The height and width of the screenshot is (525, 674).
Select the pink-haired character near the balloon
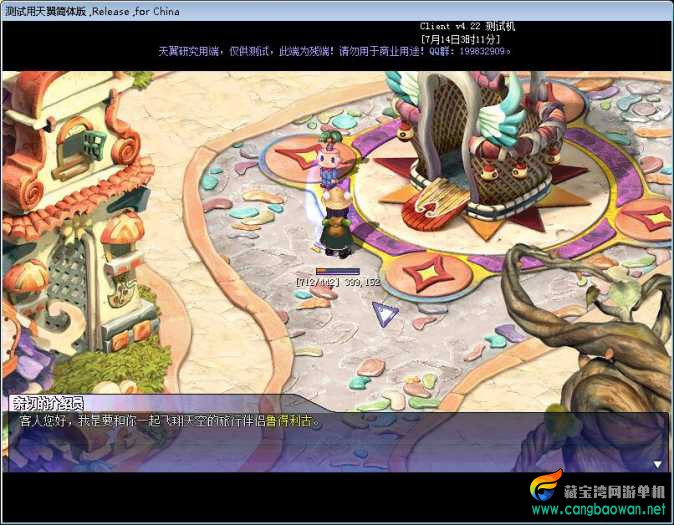click(331, 159)
